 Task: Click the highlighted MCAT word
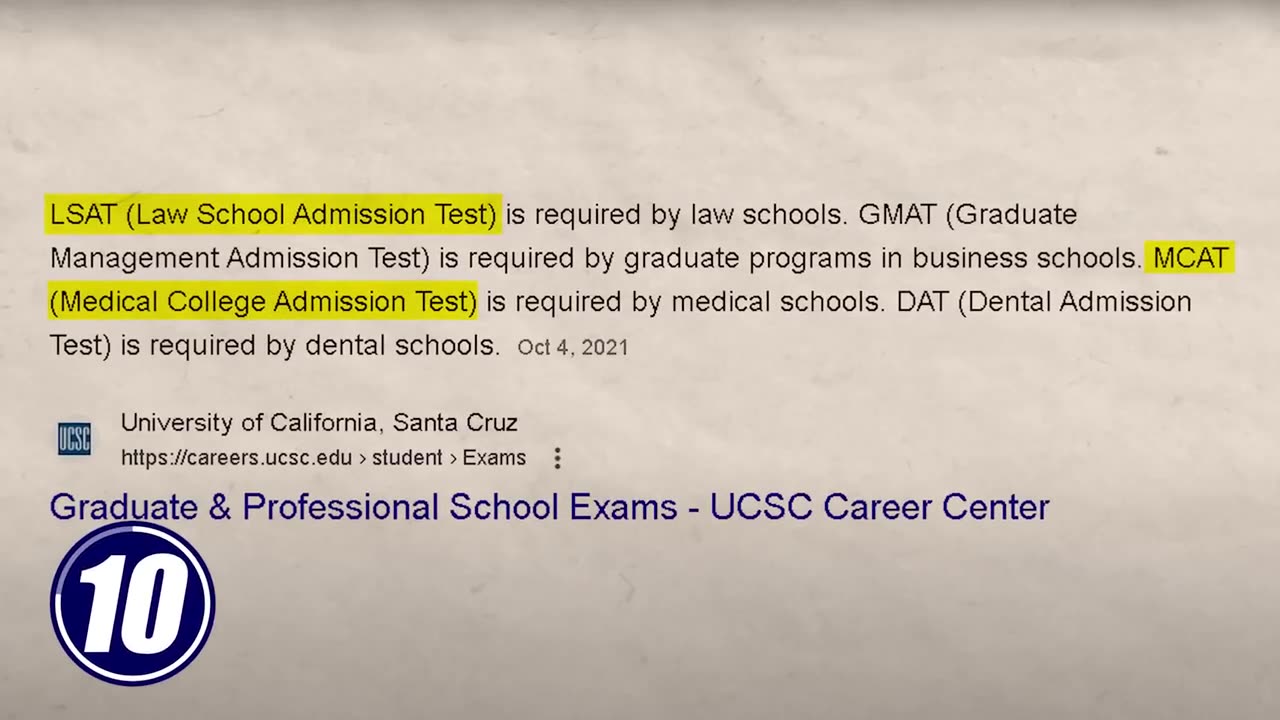[1190, 258]
